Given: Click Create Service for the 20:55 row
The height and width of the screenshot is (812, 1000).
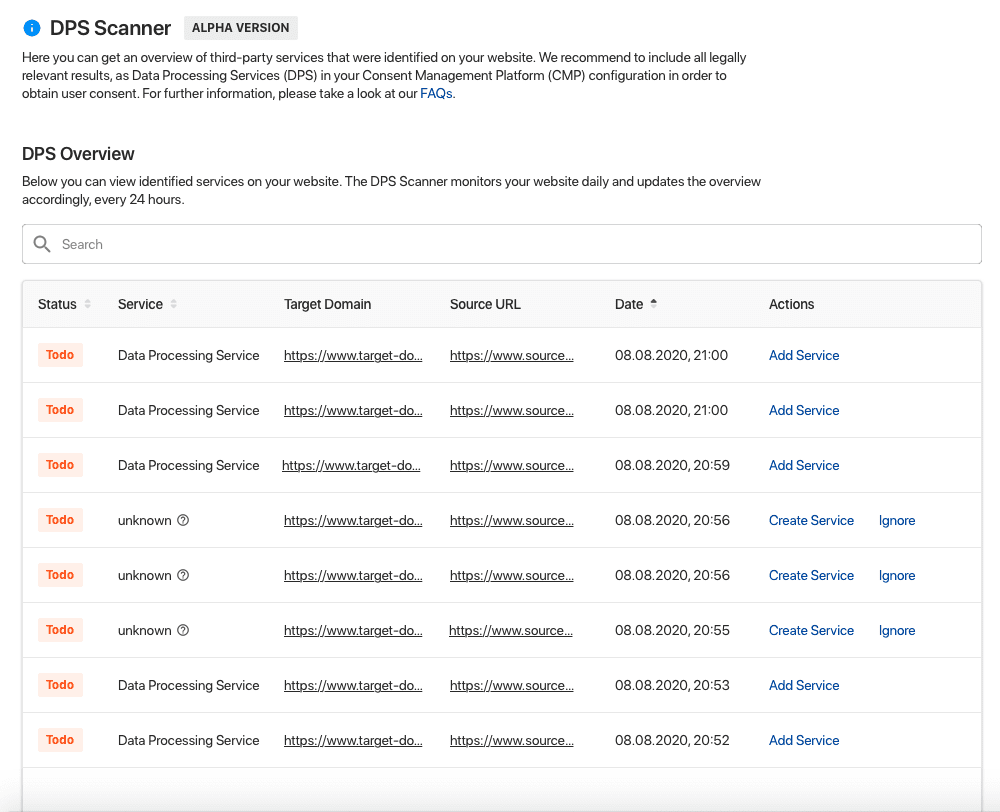Looking at the screenshot, I should [x=811, y=630].
